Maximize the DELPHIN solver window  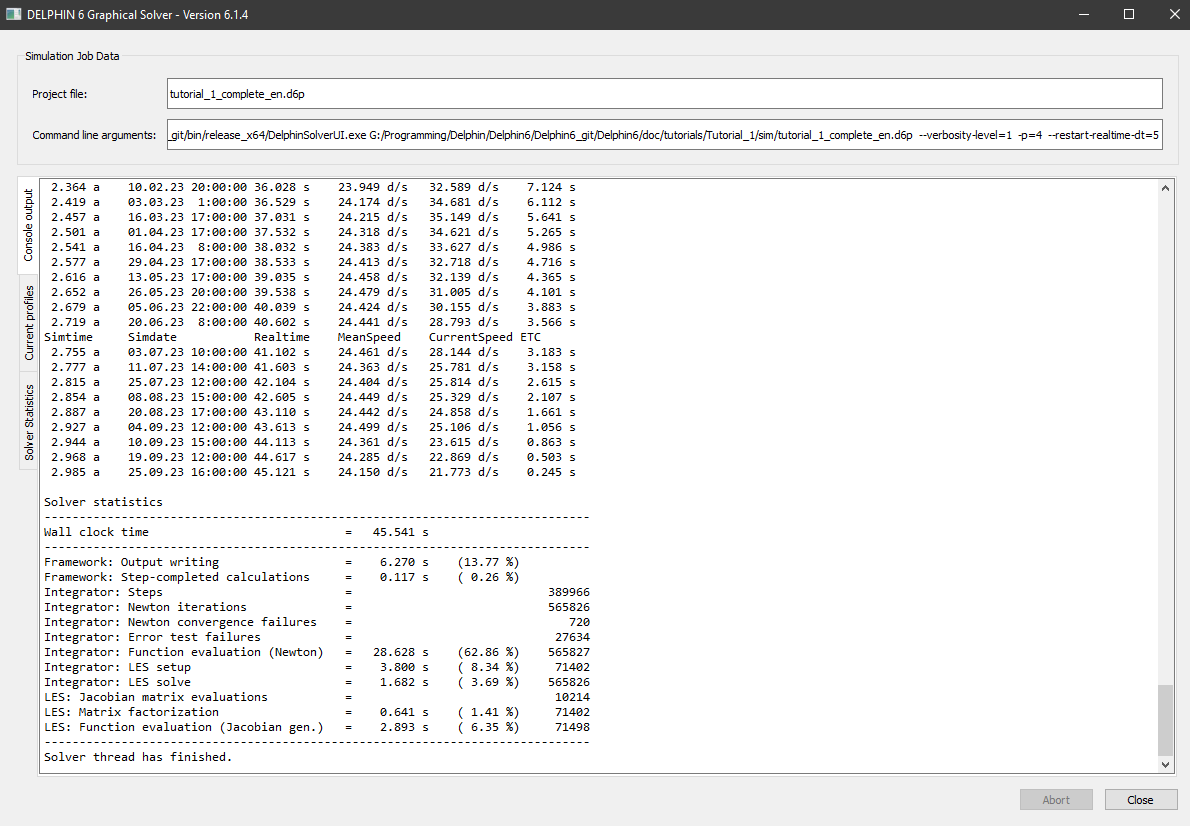(x=1129, y=14)
